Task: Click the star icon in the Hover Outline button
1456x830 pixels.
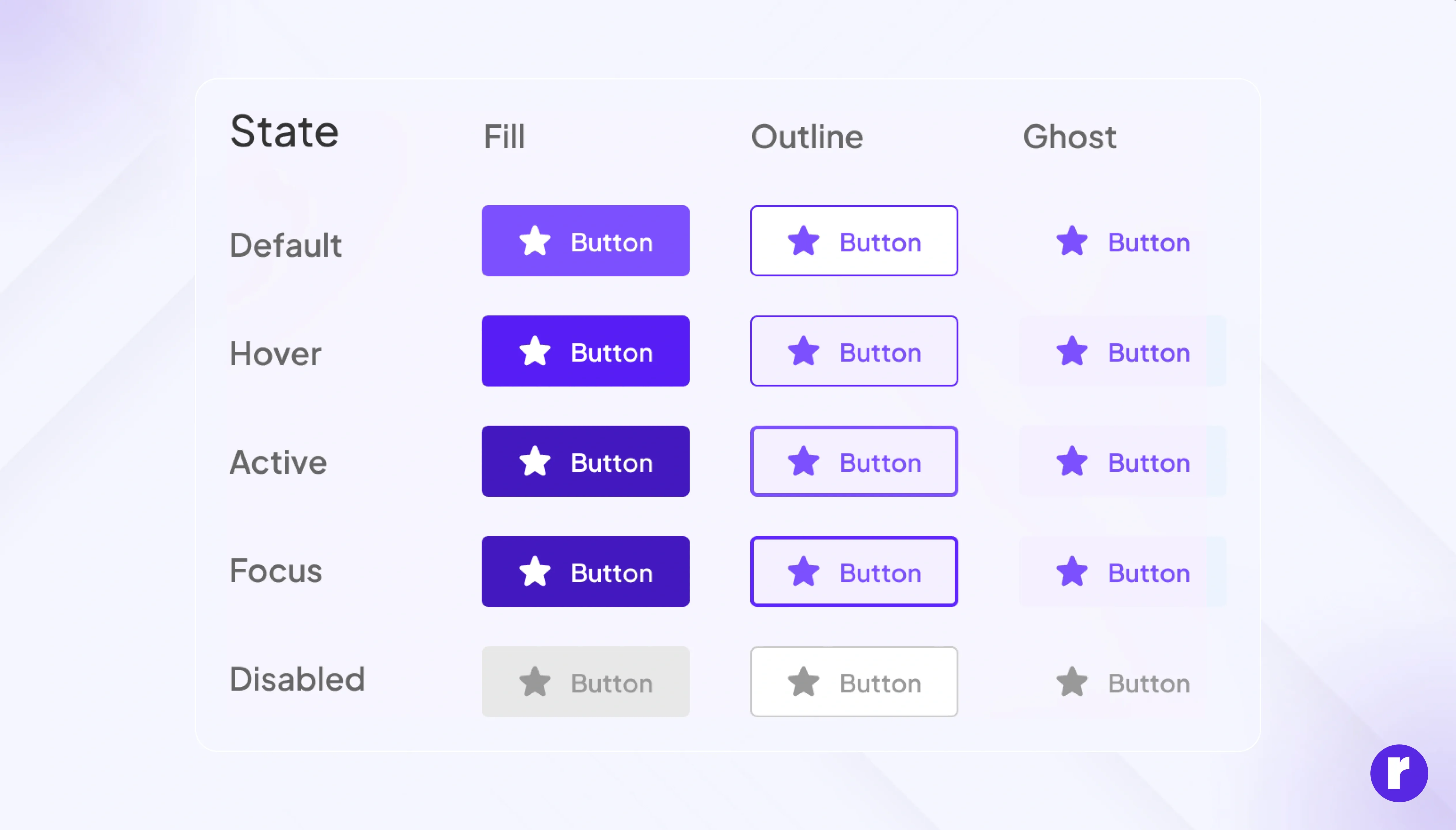Action: coord(803,351)
